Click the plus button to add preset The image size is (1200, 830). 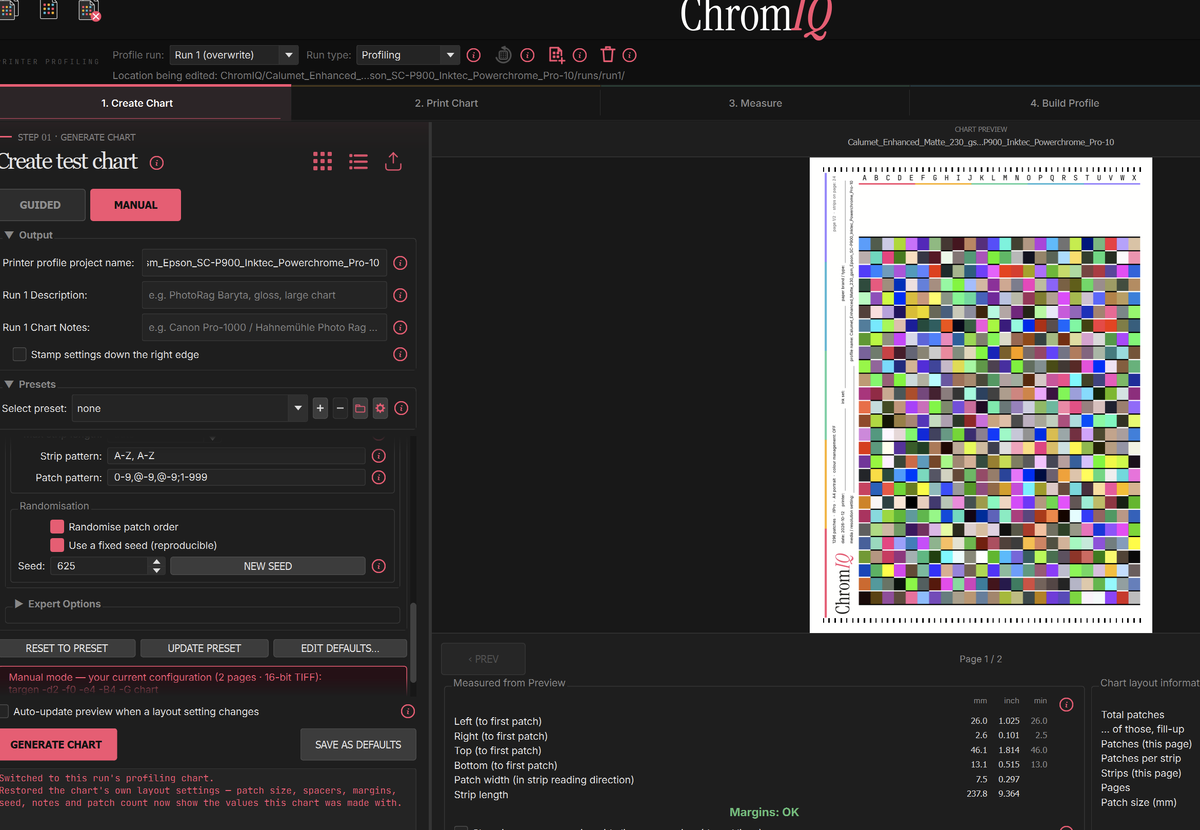[320, 408]
